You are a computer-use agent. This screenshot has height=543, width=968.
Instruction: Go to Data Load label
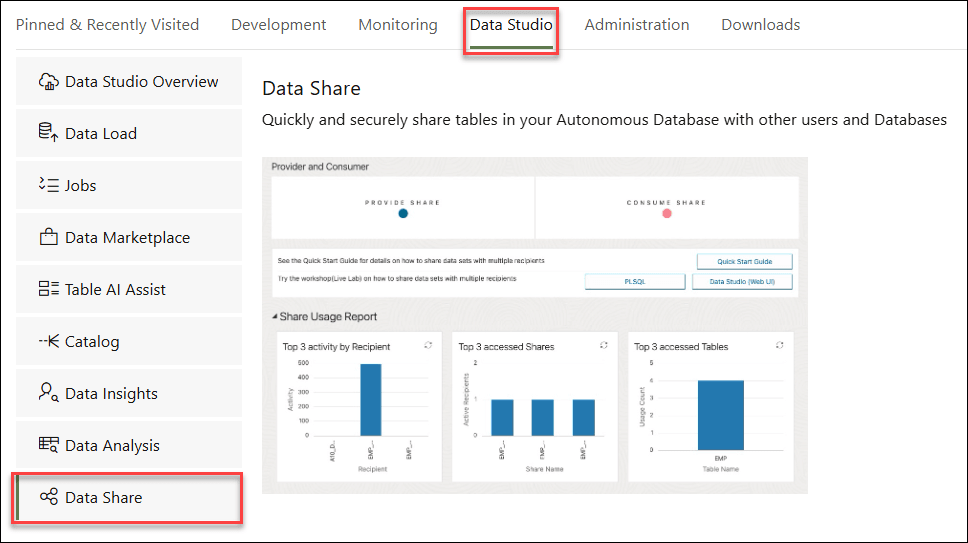point(101,133)
